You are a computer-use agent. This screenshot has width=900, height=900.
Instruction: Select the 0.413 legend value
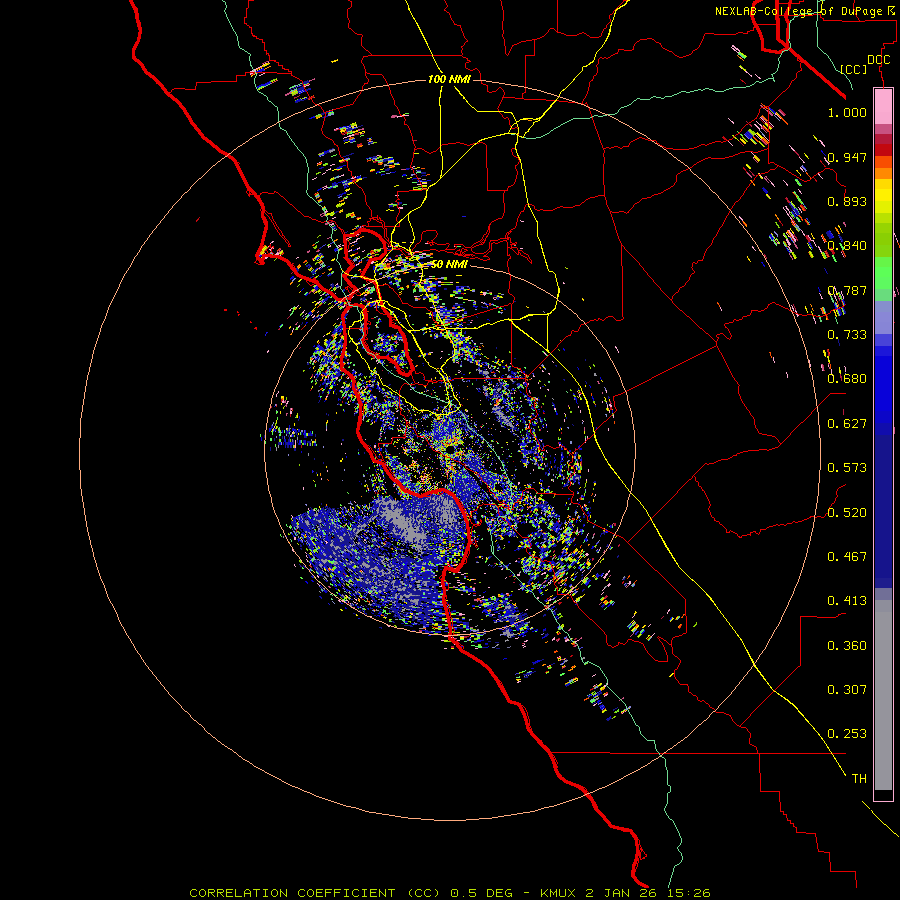[x=847, y=601]
